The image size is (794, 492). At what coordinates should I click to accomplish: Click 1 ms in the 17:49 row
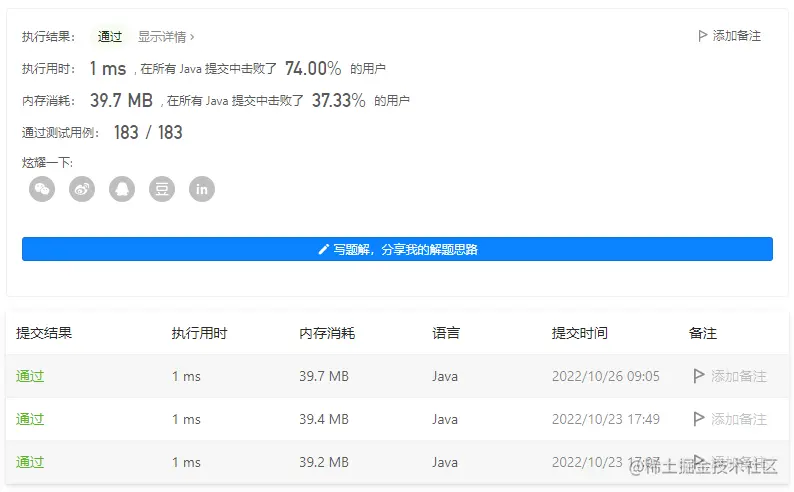tap(186, 419)
